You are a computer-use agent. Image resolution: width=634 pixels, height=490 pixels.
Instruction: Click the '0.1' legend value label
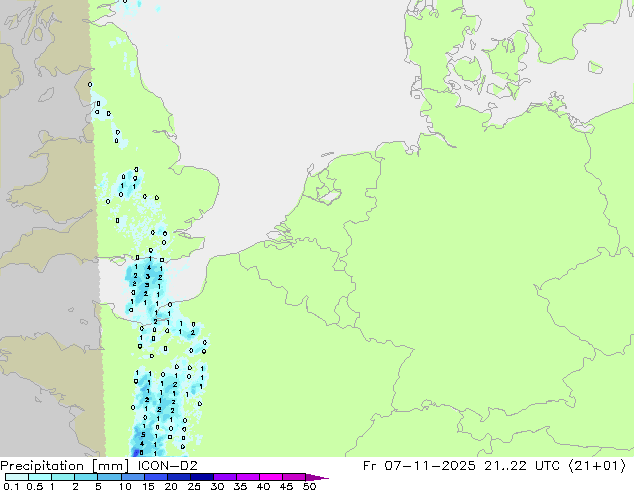click(x=11, y=486)
